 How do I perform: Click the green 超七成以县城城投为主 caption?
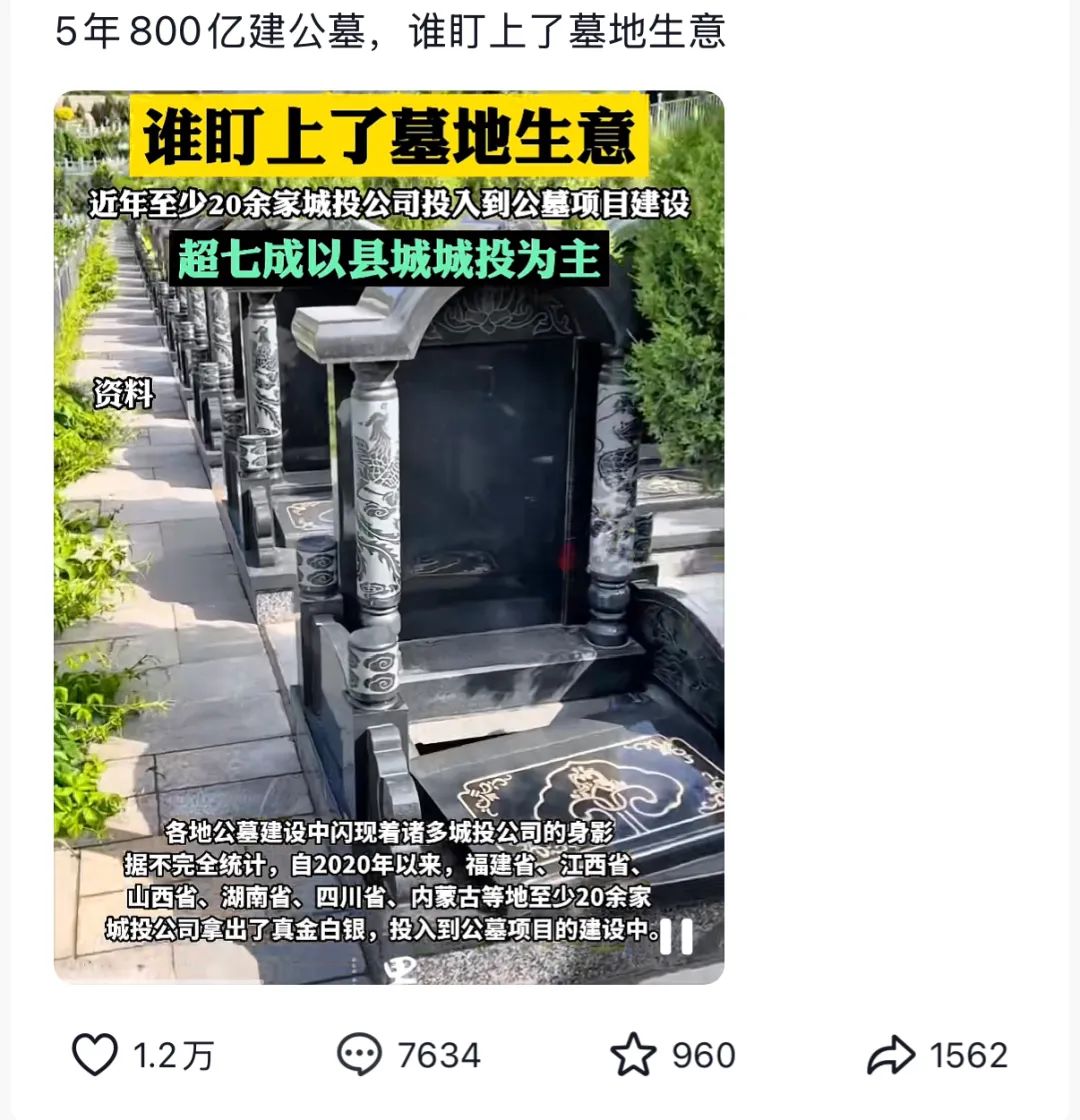pos(389,259)
